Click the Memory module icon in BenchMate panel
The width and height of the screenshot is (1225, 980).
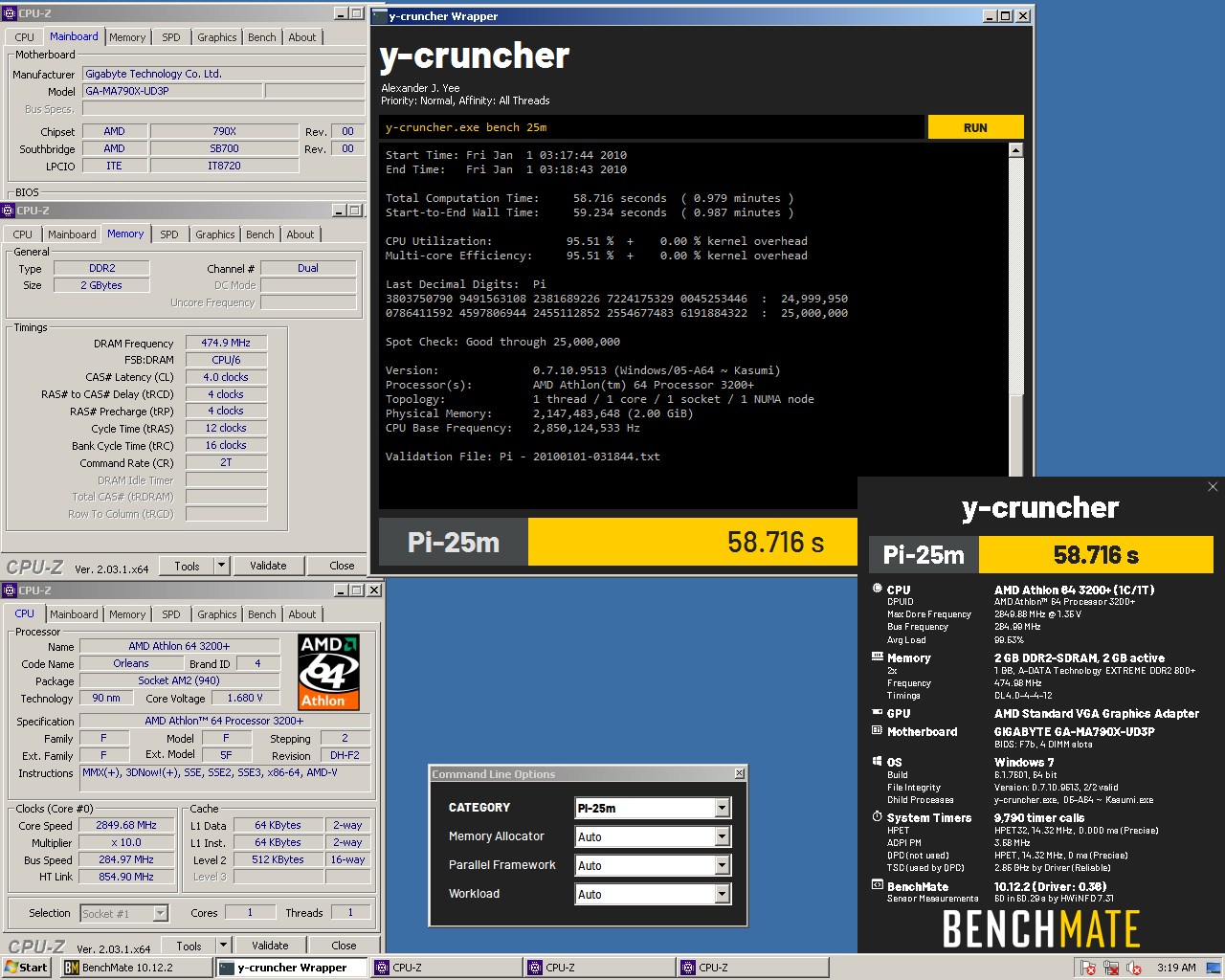click(x=877, y=657)
